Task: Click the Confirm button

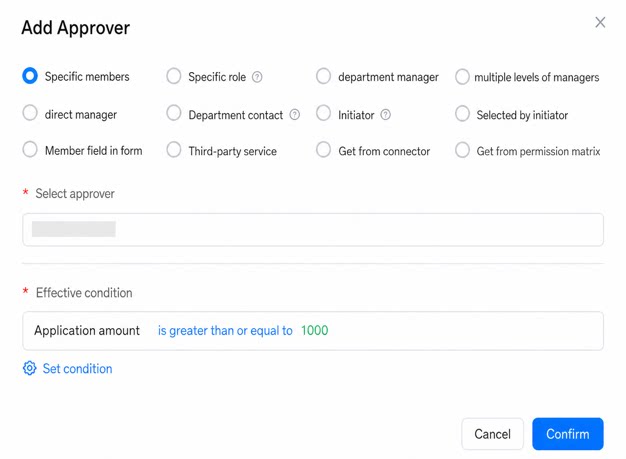Action: click(x=568, y=434)
